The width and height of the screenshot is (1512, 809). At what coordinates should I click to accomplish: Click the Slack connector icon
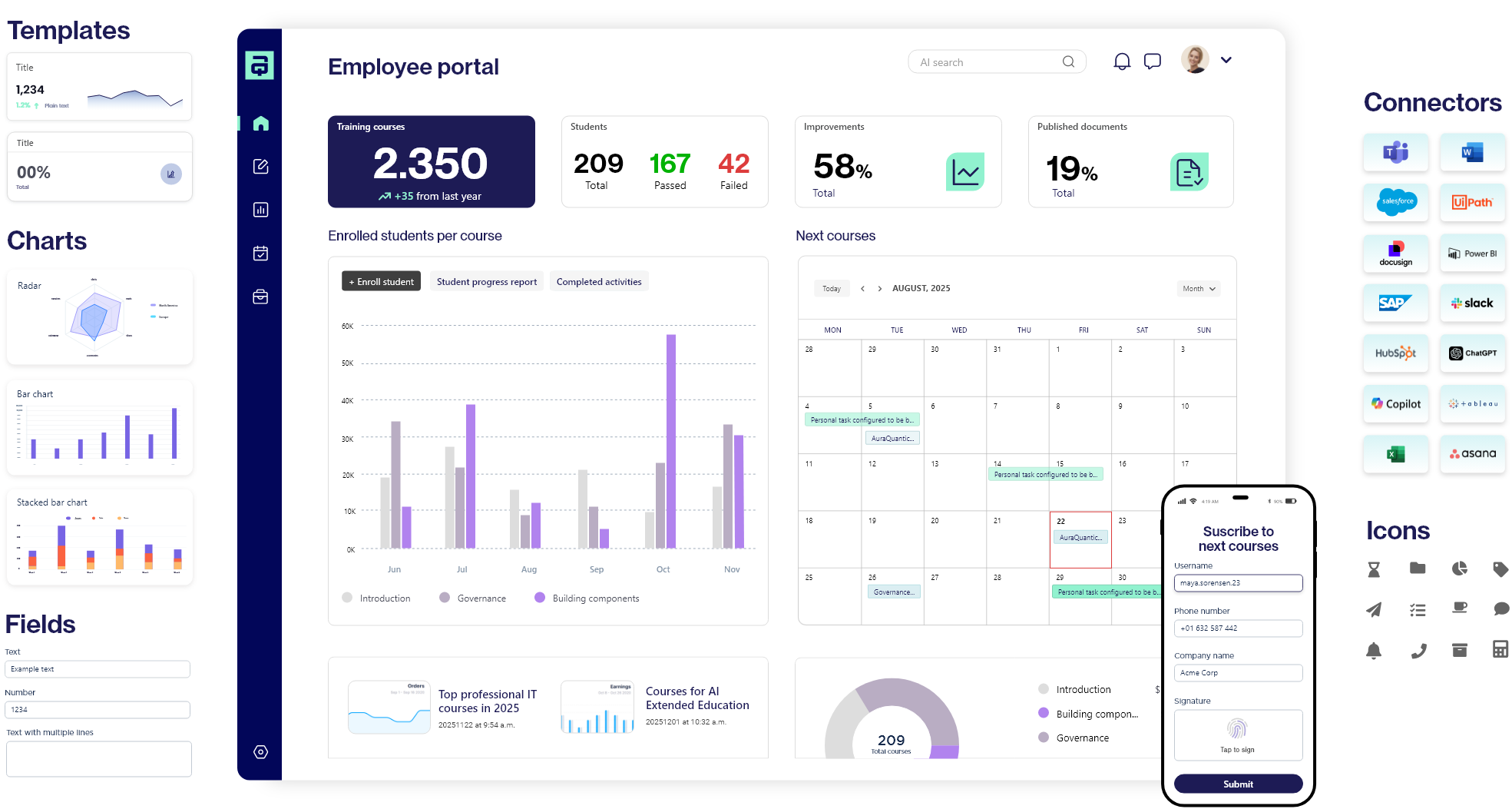(x=1472, y=303)
